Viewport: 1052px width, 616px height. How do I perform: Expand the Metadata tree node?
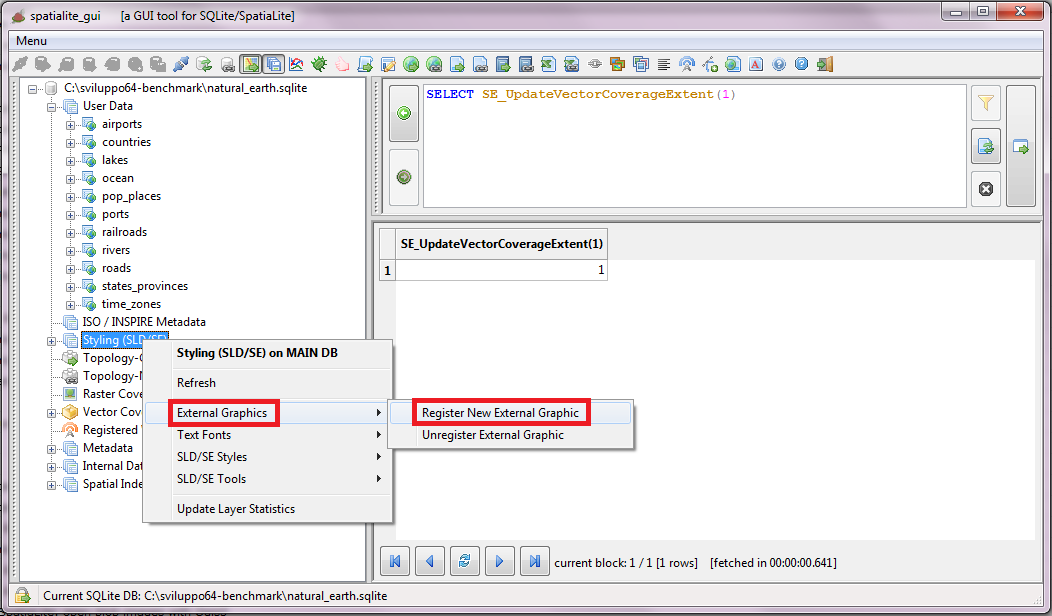click(x=52, y=449)
